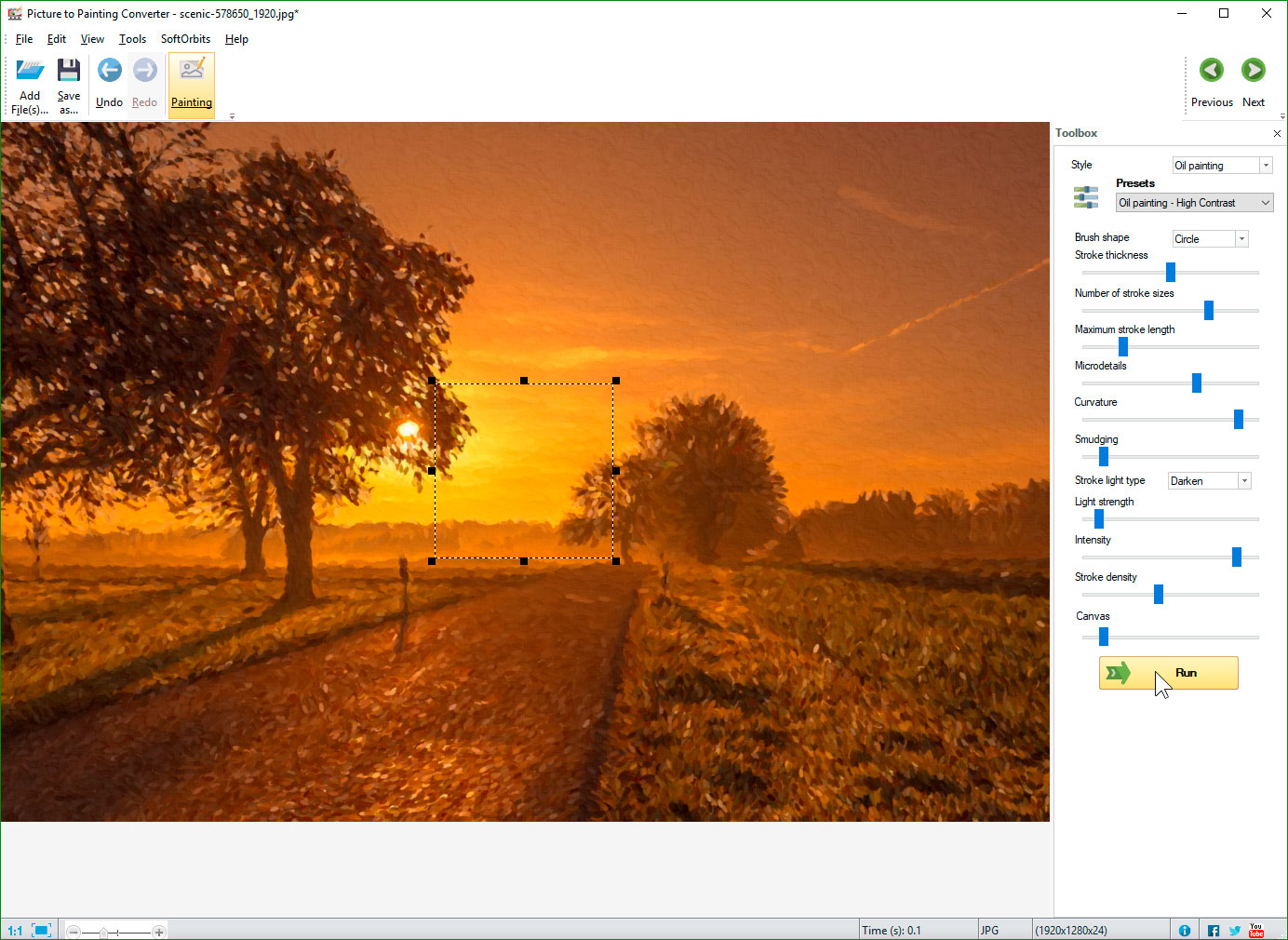The height and width of the screenshot is (940, 1288).
Task: Click the zoom out minus icon
Action: tap(74, 932)
